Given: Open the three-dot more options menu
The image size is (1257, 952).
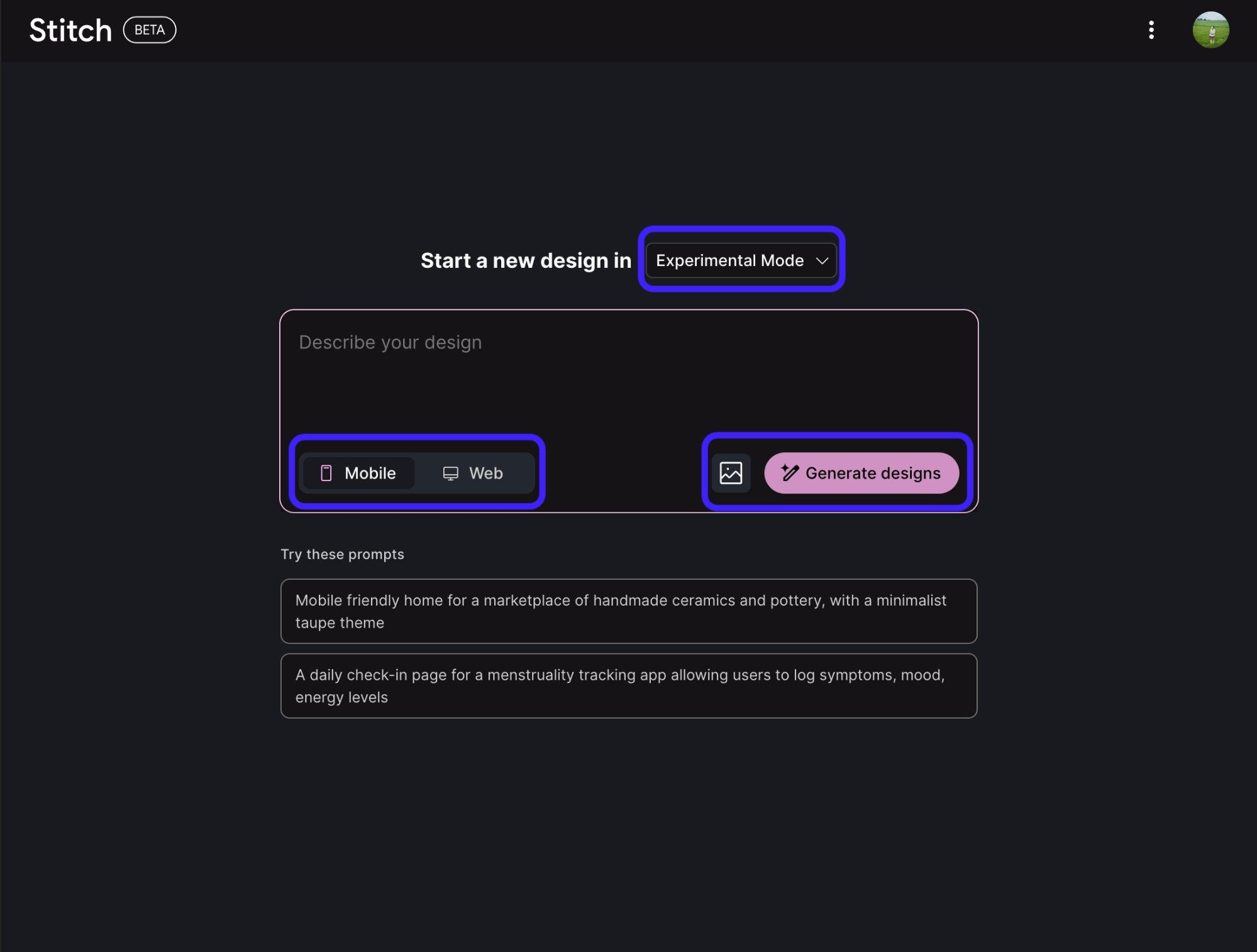Looking at the screenshot, I should [1151, 30].
